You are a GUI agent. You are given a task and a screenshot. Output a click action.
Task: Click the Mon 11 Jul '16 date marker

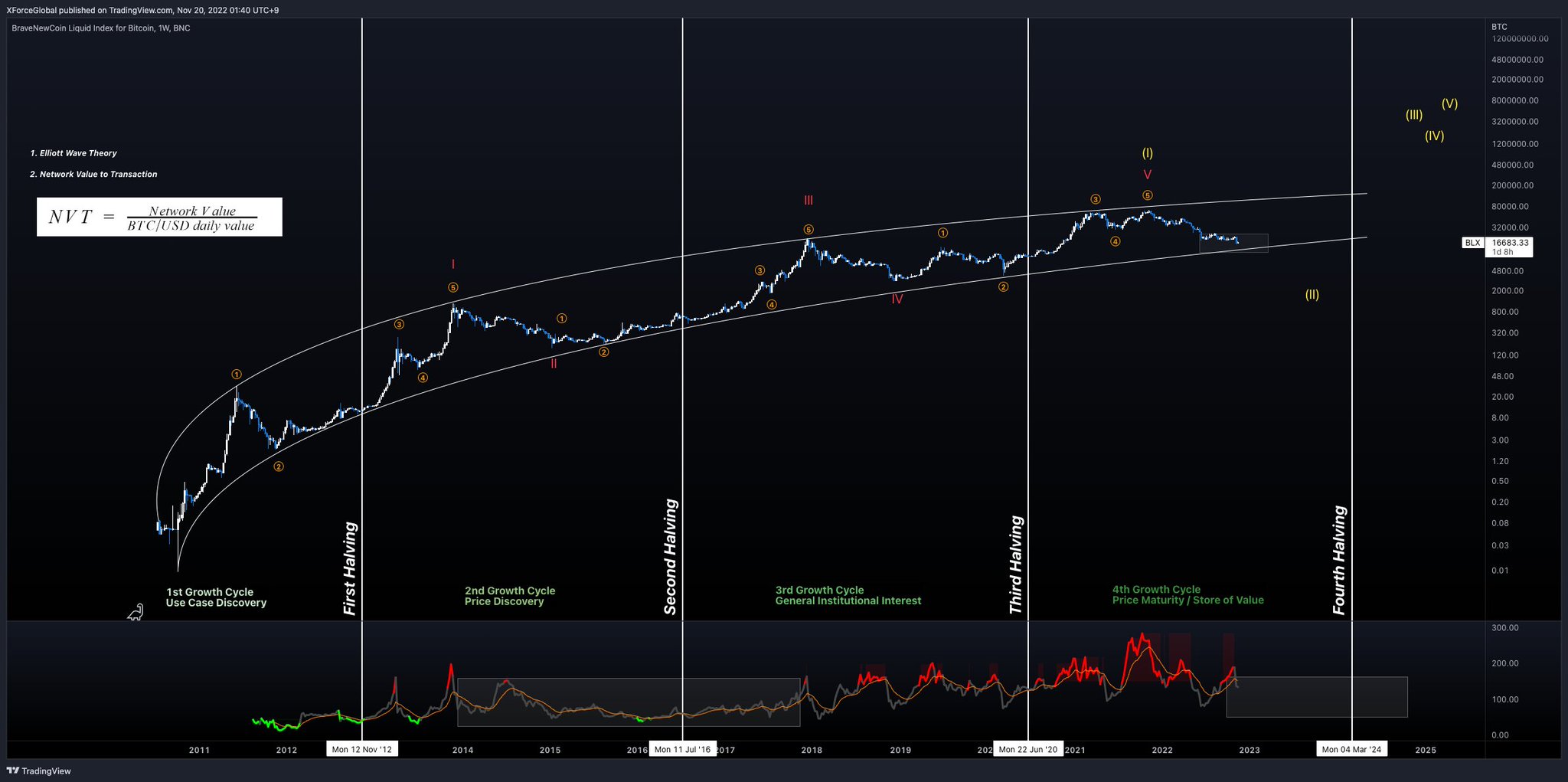point(681,749)
